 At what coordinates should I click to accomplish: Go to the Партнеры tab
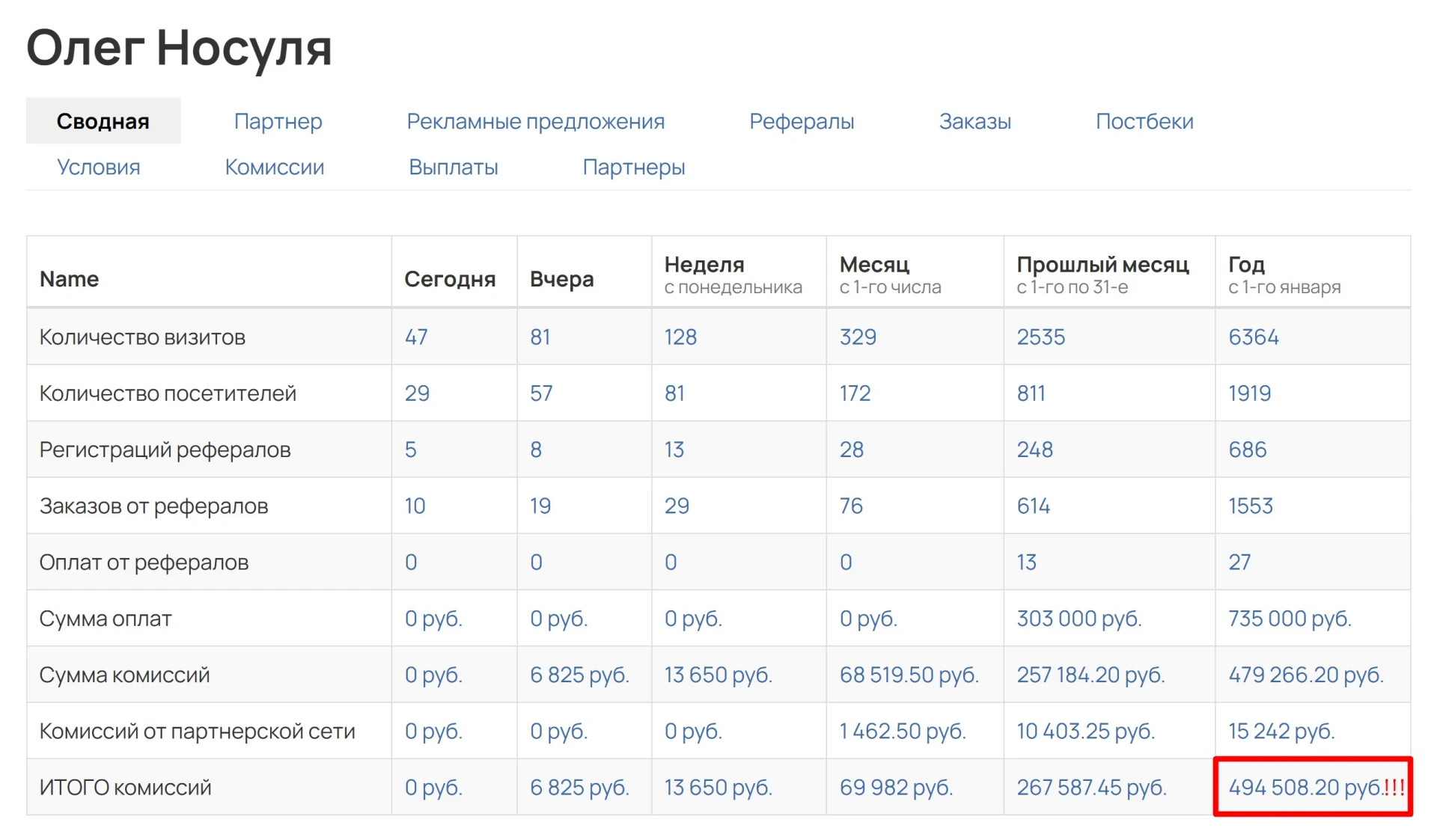[634, 167]
